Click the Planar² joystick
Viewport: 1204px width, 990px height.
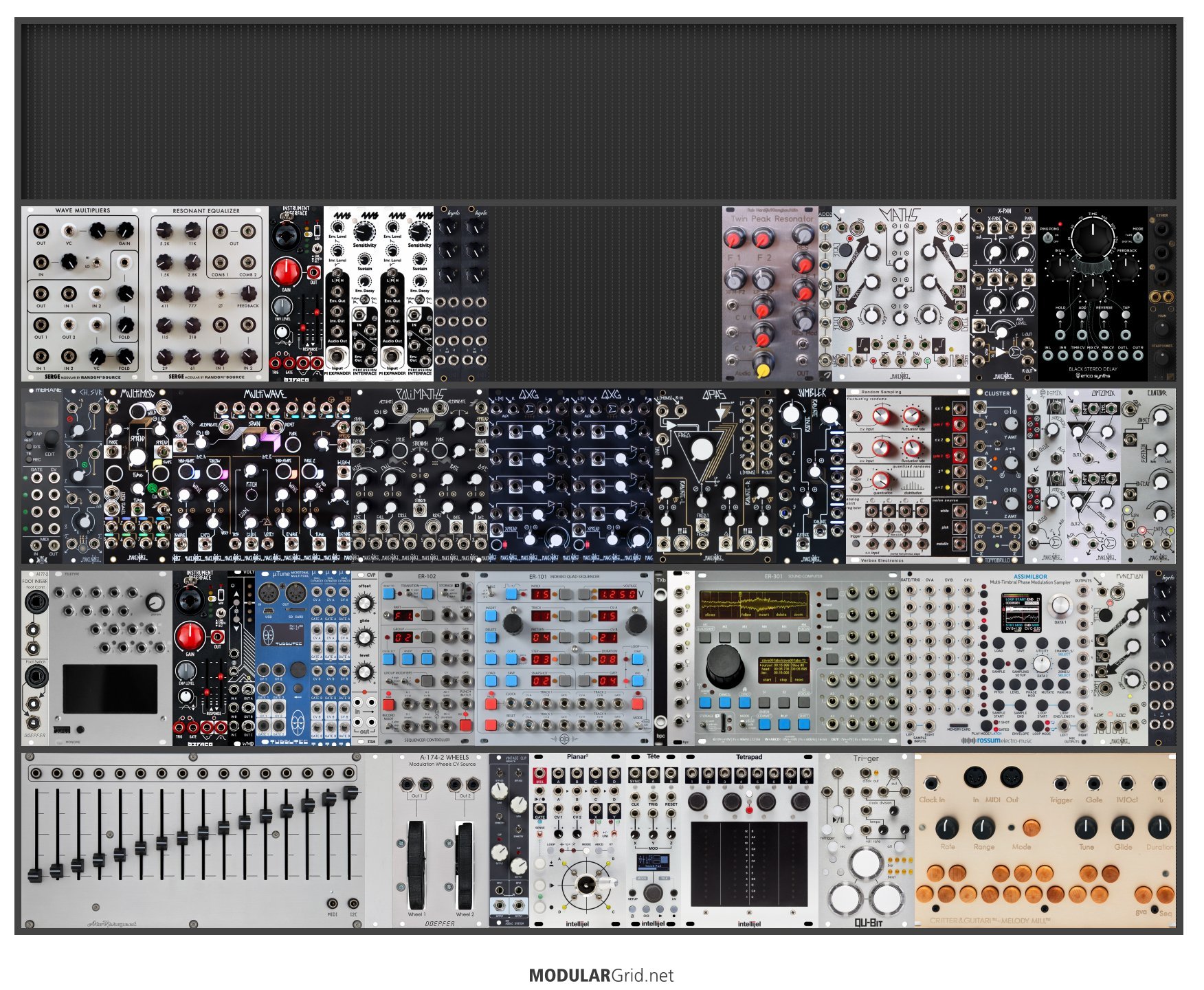(586, 883)
